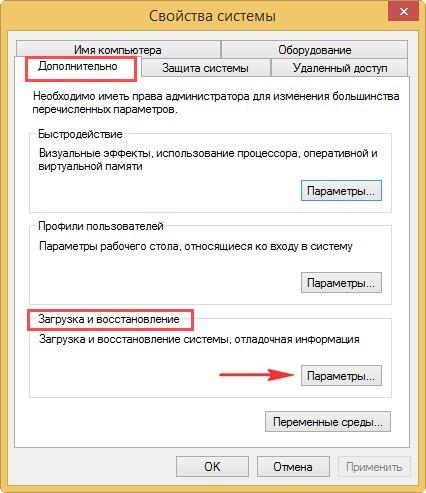426x493 pixels.
Task: Close the Свойства системы window
Action: (404, 12)
